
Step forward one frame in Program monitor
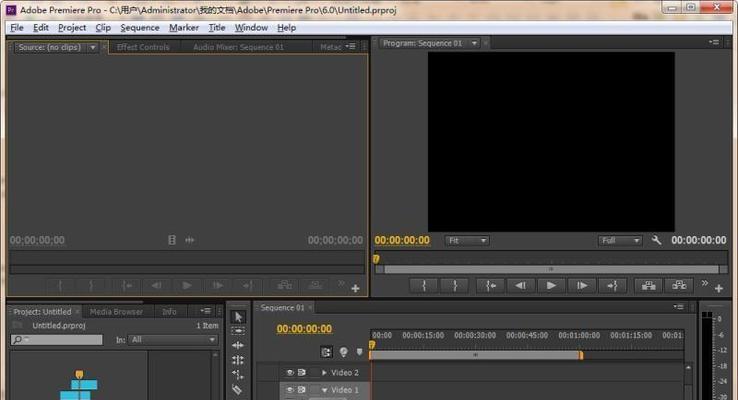coord(582,285)
